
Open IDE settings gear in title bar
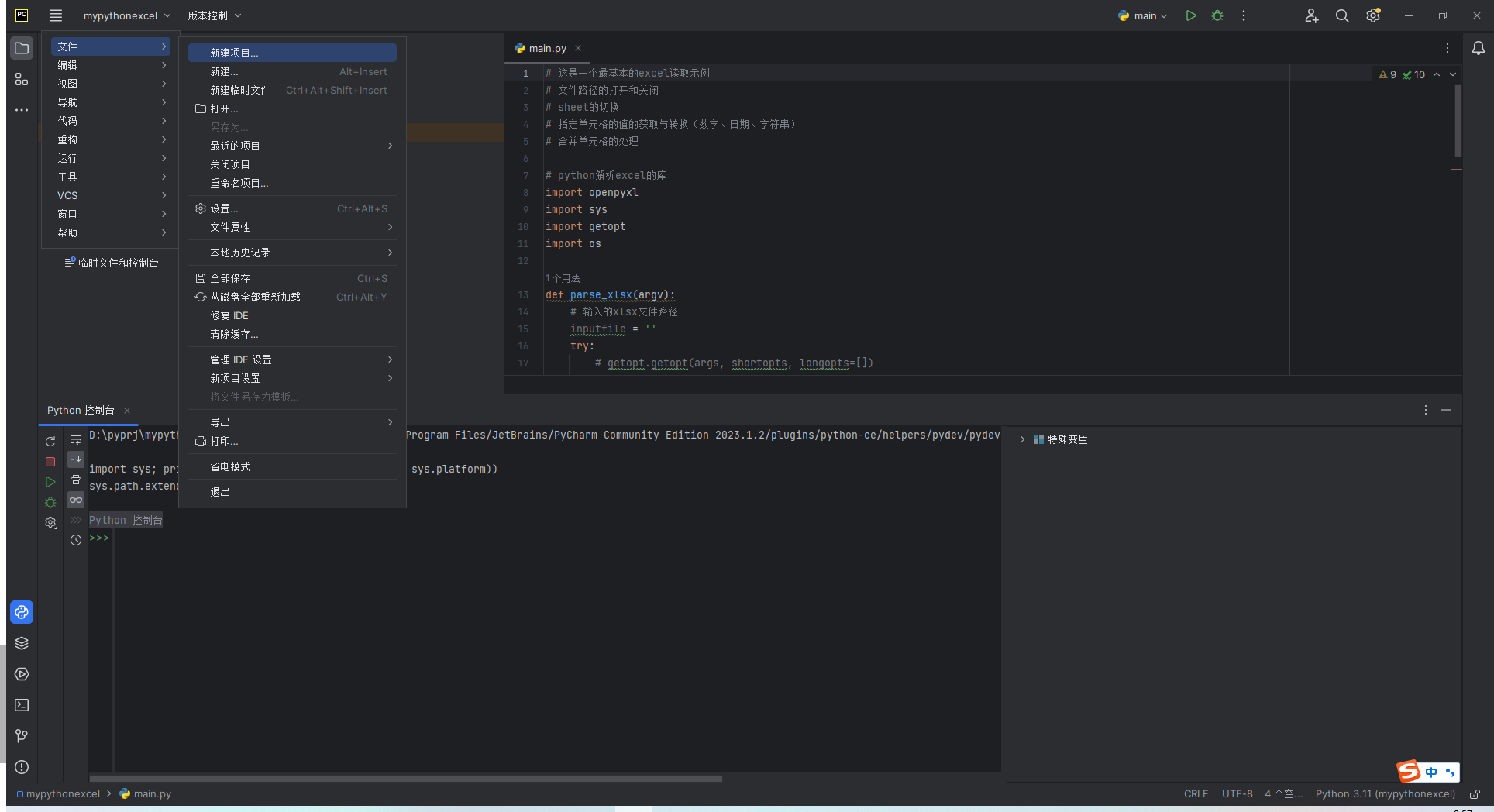(x=1373, y=15)
